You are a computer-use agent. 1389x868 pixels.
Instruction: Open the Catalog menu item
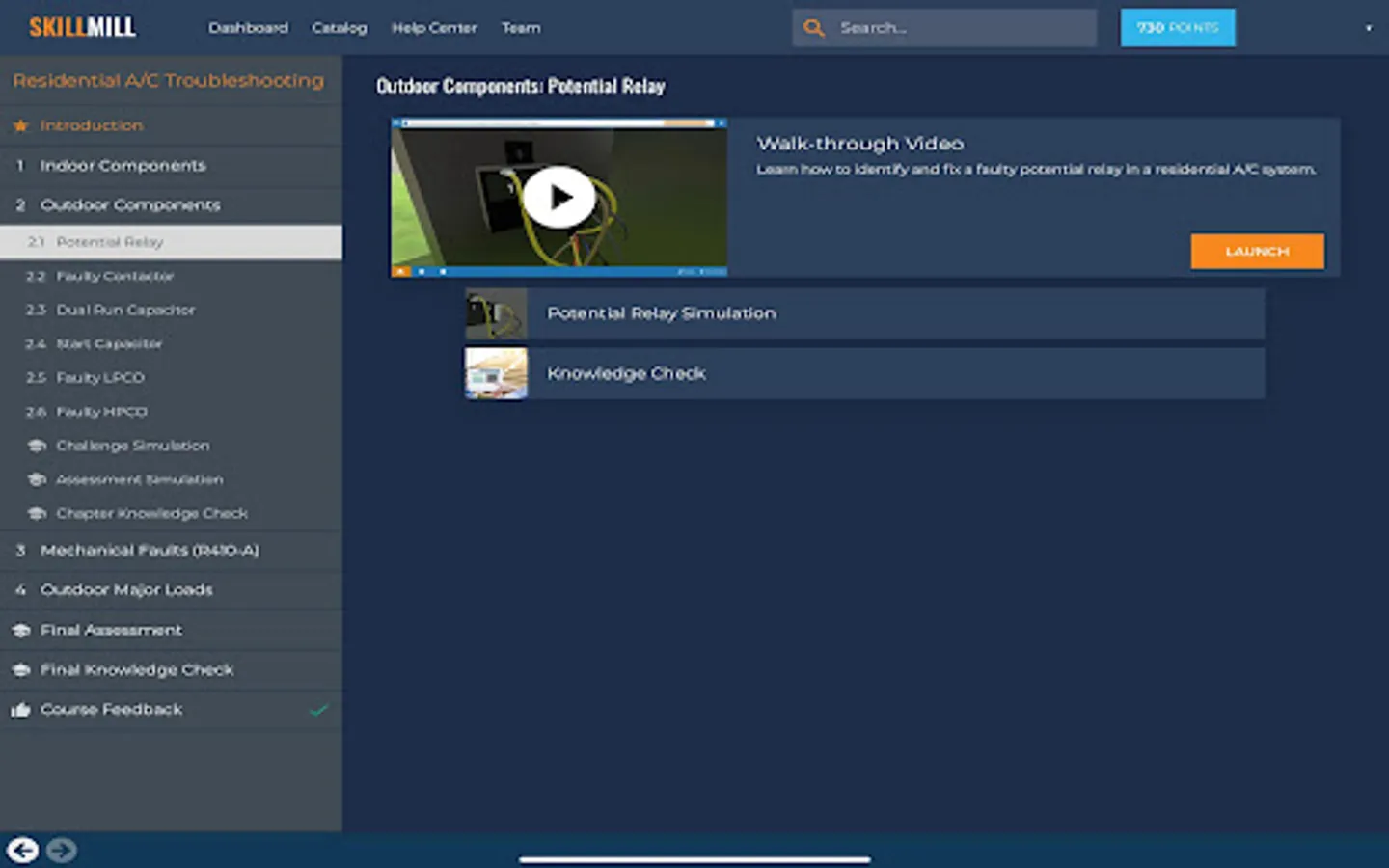[340, 28]
